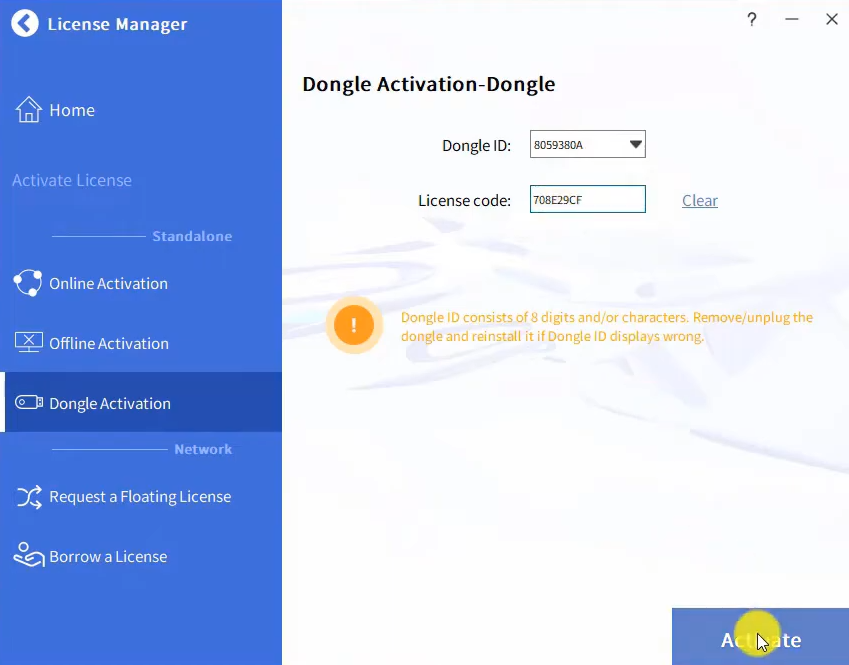
Task: Open Request a Floating License
Action: coord(141,497)
